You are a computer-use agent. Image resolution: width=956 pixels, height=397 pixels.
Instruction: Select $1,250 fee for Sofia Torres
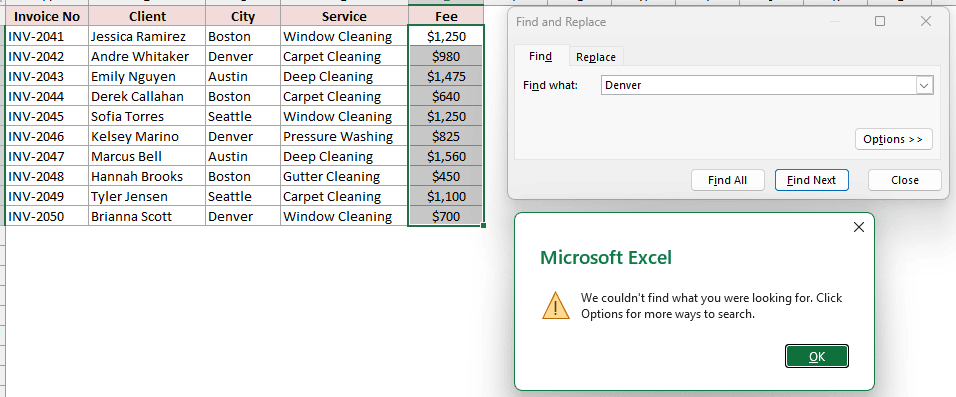point(446,116)
